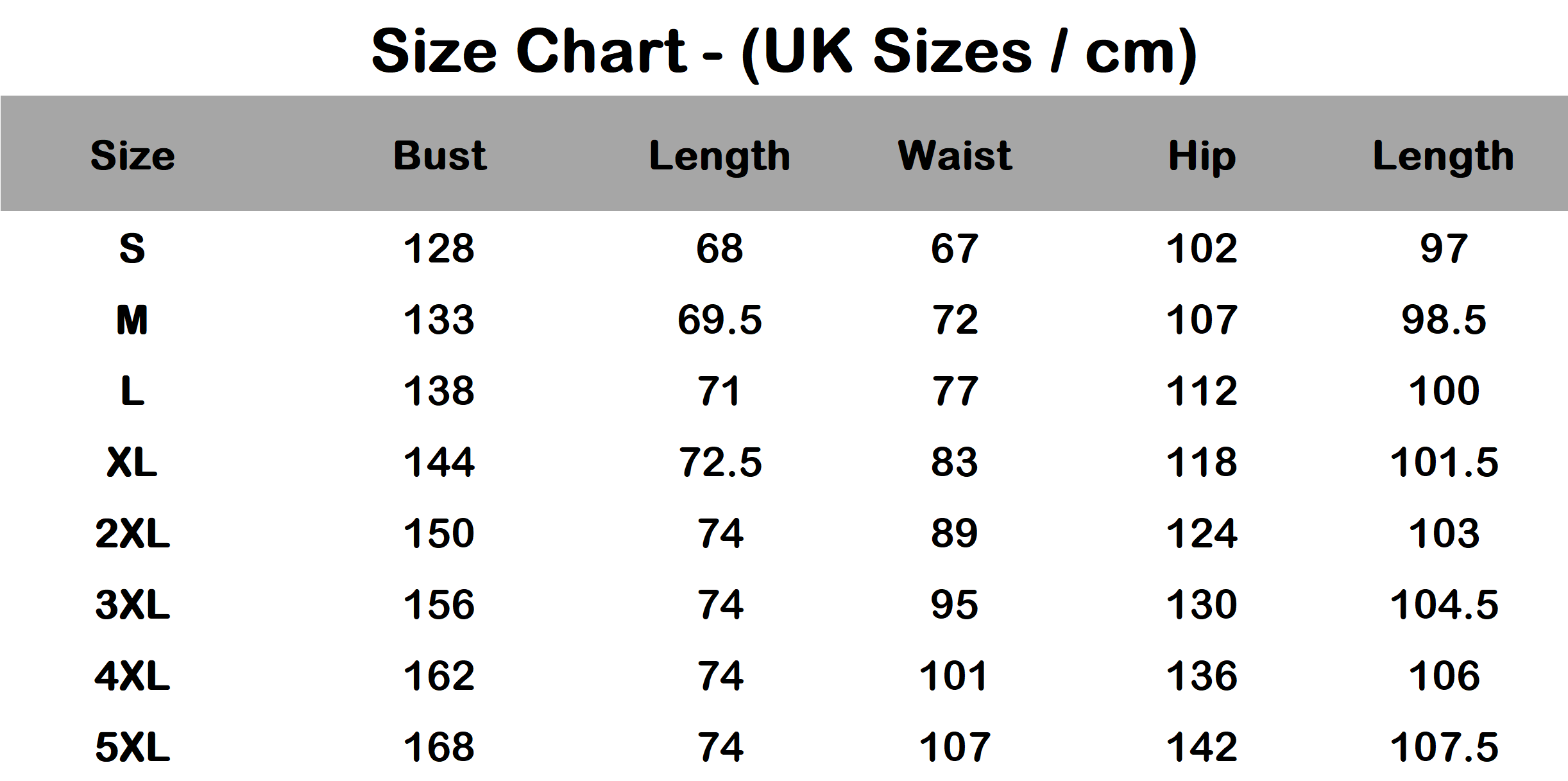Select the 104.5 length value for 3XL

click(x=1444, y=605)
